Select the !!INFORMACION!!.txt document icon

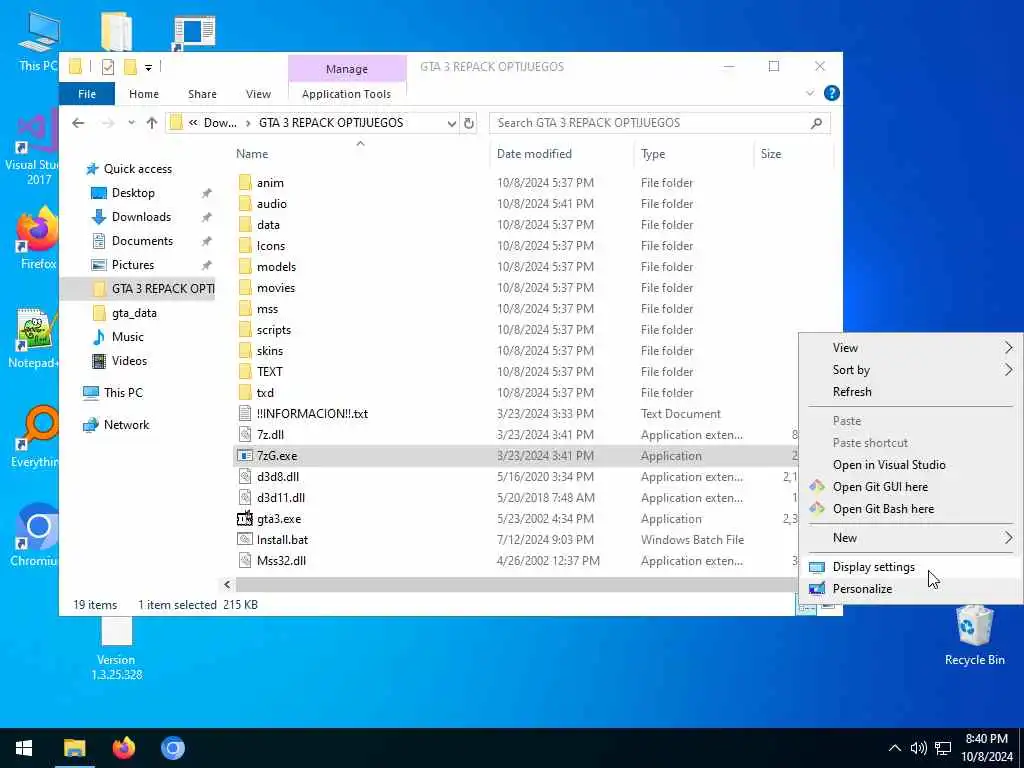(244, 413)
